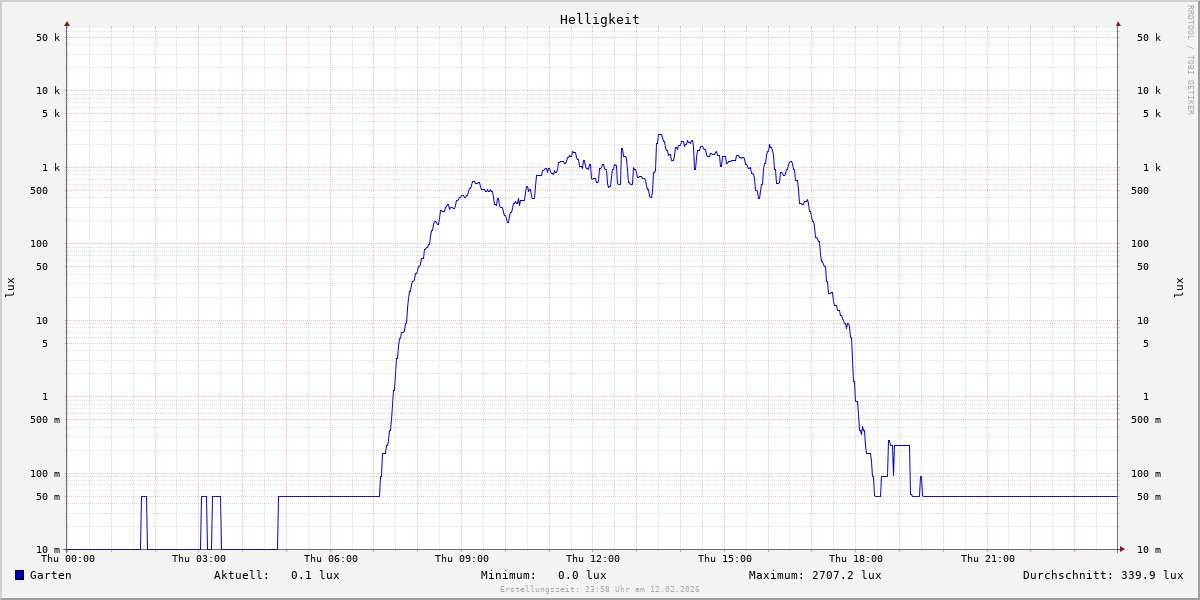The height and width of the screenshot is (600, 1200).
Task: Click the 'Thu 15:00' time axis label
Action: tap(725, 559)
